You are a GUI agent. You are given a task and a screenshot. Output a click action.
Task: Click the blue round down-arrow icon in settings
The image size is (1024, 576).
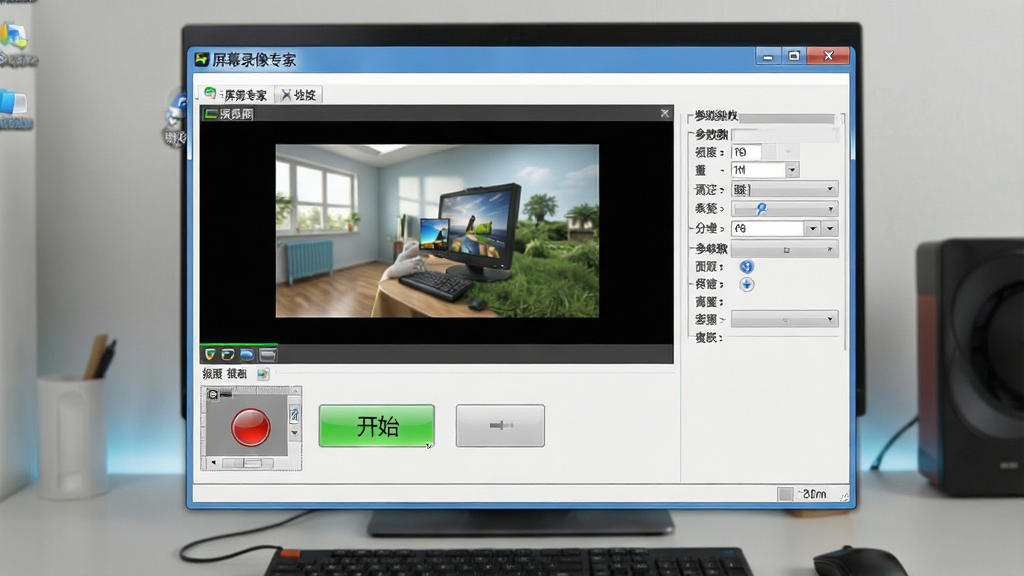point(746,285)
